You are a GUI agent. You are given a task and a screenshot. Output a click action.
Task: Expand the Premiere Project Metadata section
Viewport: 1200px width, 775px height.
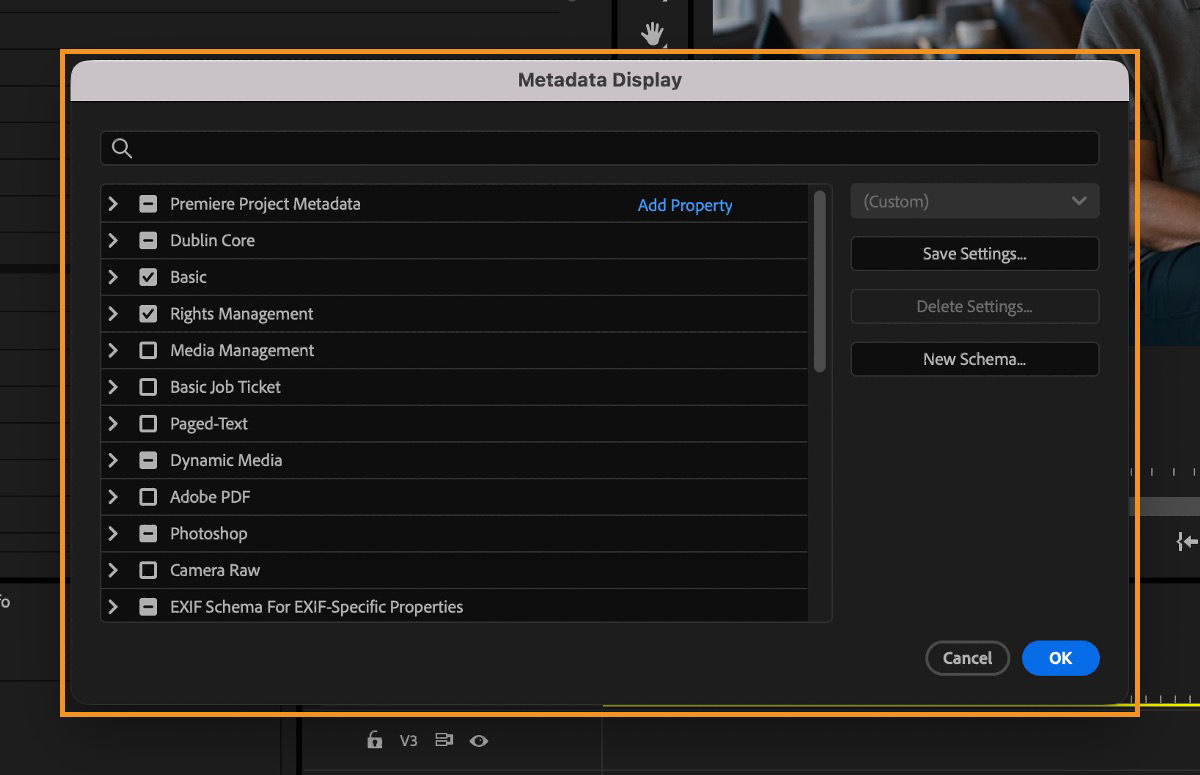113,204
